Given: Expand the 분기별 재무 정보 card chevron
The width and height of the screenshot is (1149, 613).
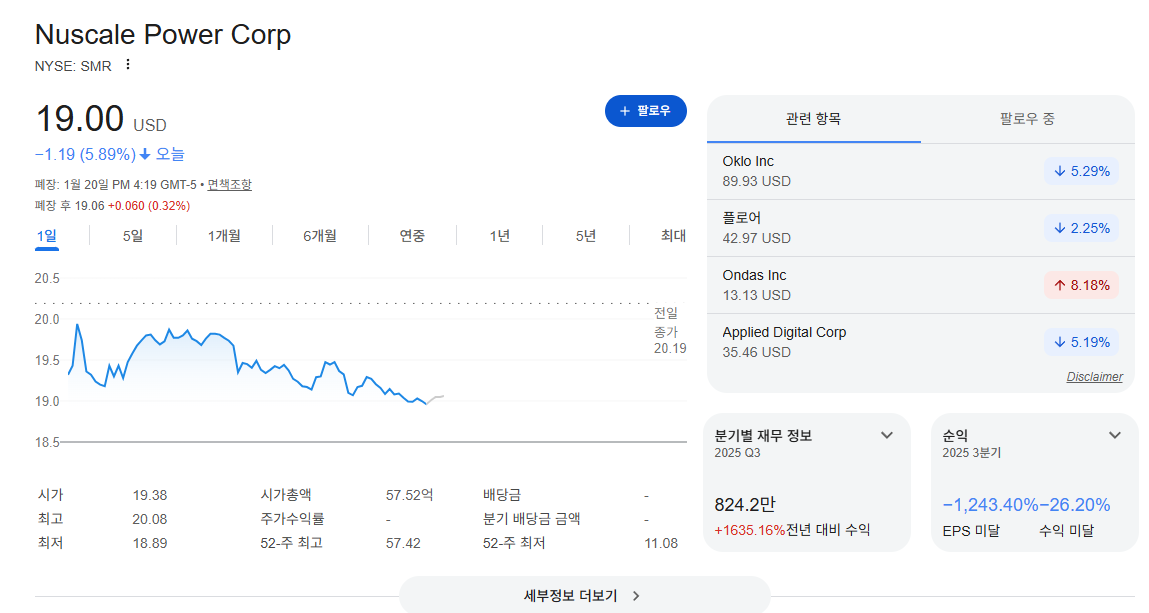Looking at the screenshot, I should coord(887,435).
